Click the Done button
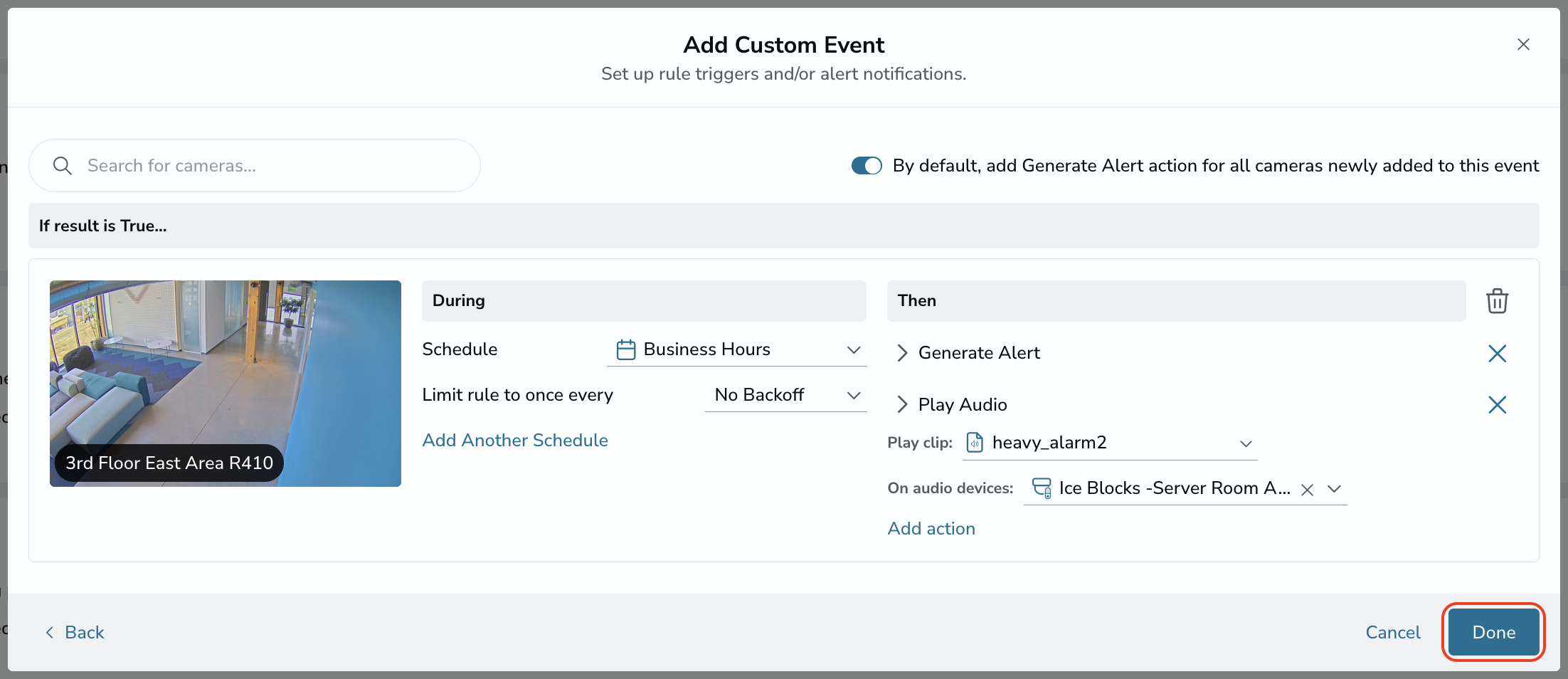The width and height of the screenshot is (1568, 679). point(1494,633)
